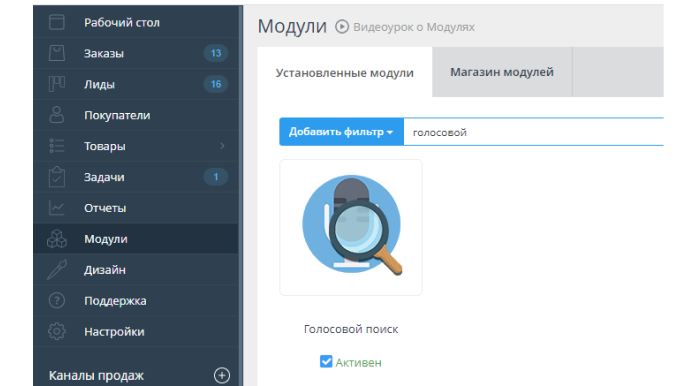
Task: Open Поддержка in the sidebar
Action: tap(136, 301)
